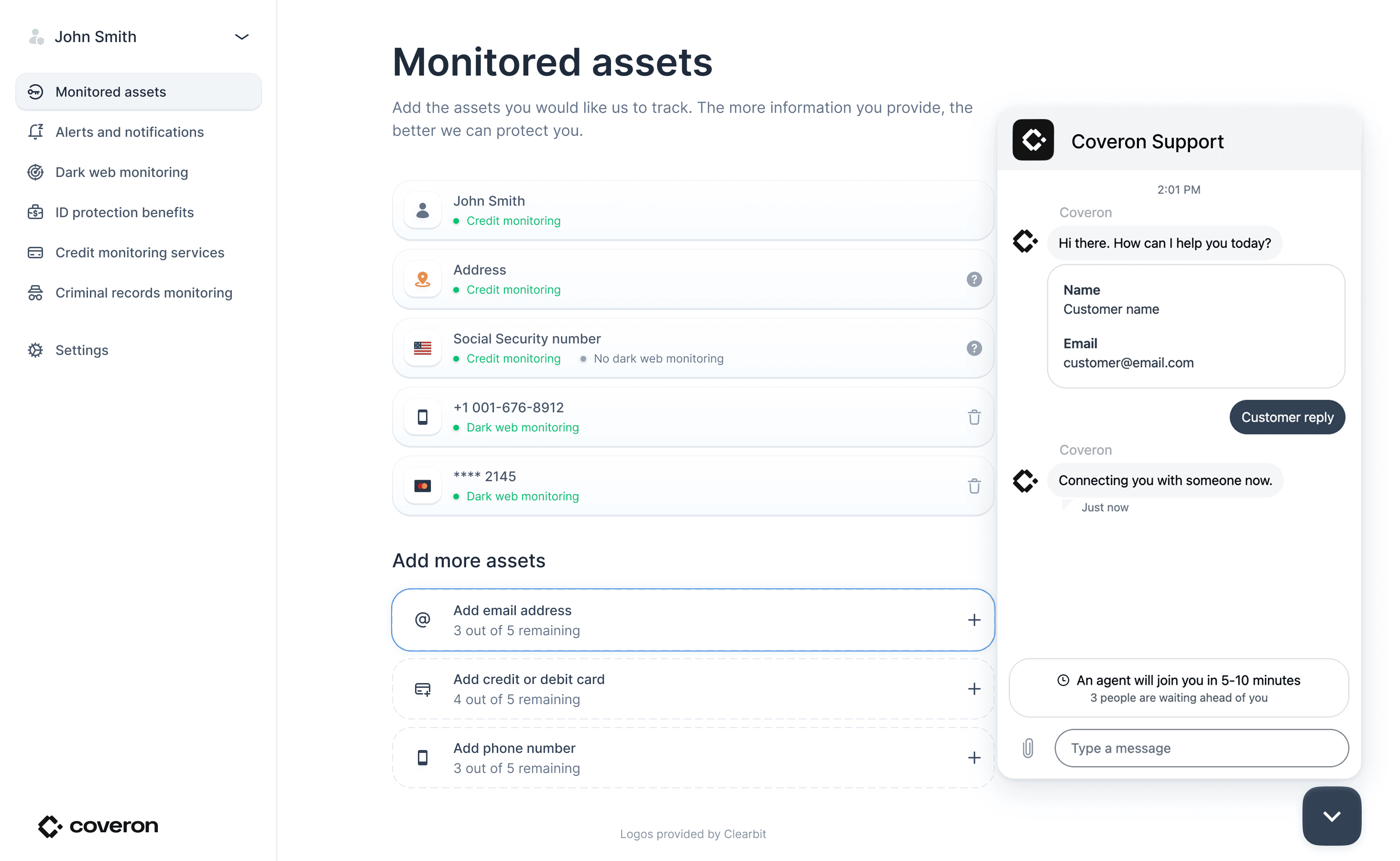The image size is (1400, 861).
Task: Open Dark web monitoring section
Action: 121,172
